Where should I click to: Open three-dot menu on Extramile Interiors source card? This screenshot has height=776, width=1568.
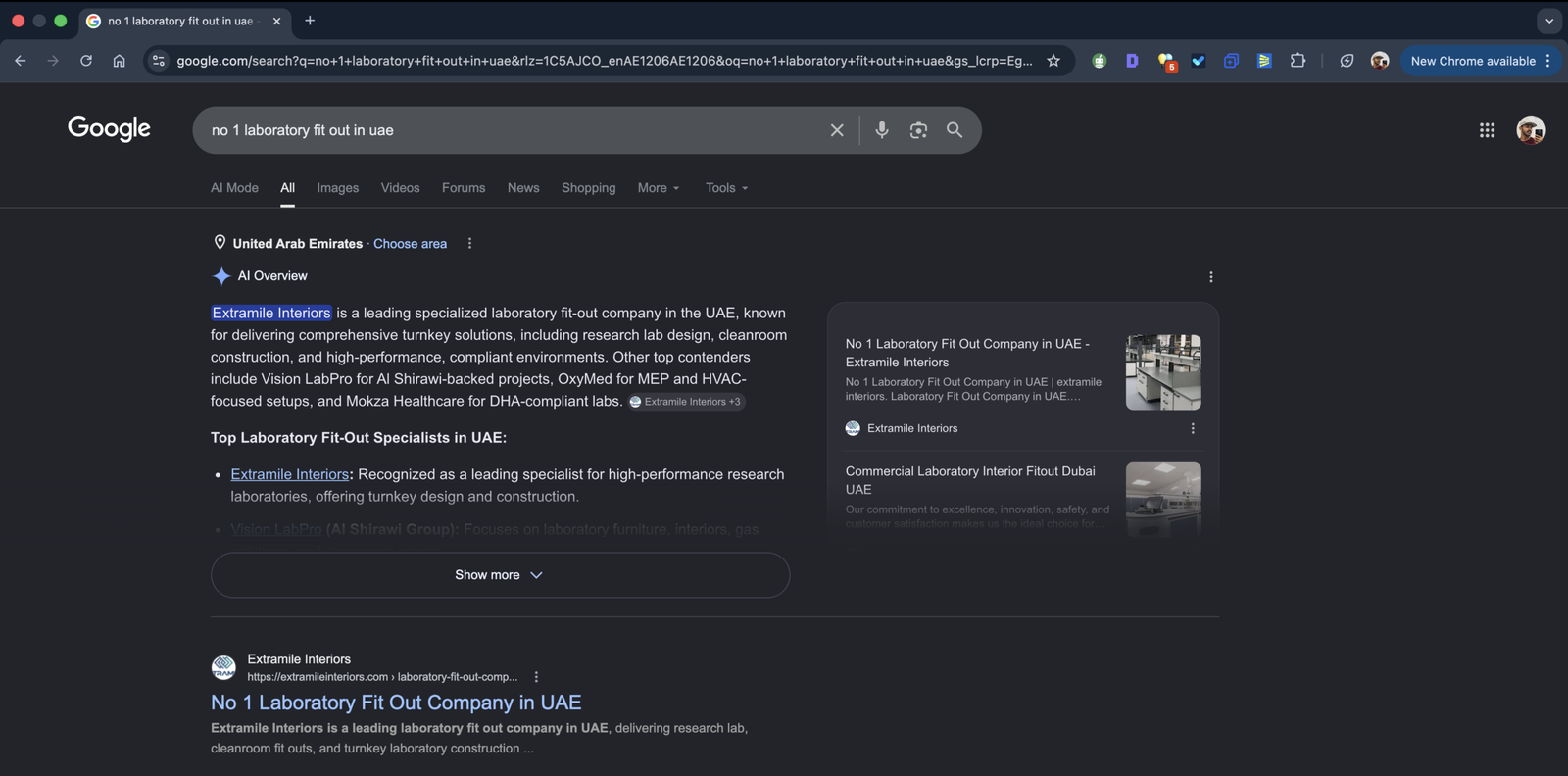1193,428
